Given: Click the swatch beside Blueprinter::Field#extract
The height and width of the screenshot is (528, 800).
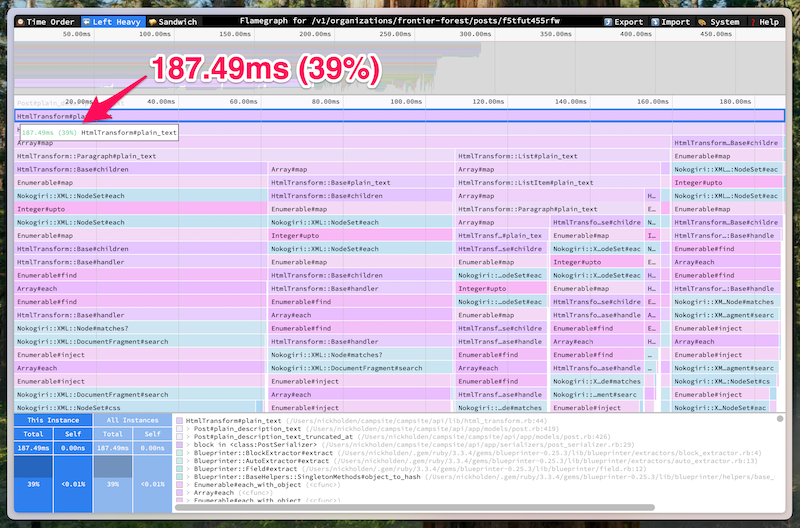Looking at the screenshot, I should click(x=180, y=469).
